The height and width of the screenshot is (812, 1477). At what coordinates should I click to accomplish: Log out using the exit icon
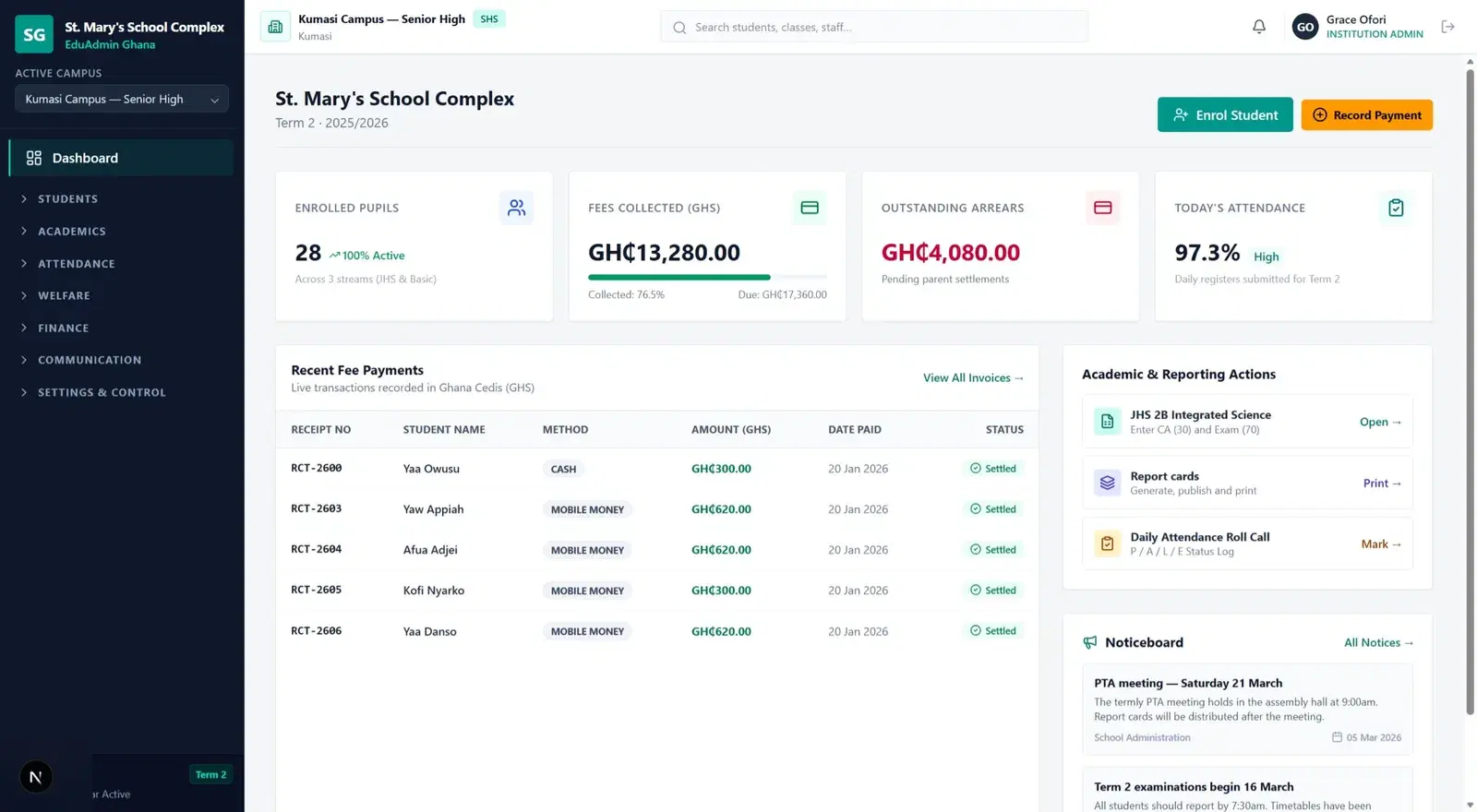pyautogui.click(x=1447, y=27)
